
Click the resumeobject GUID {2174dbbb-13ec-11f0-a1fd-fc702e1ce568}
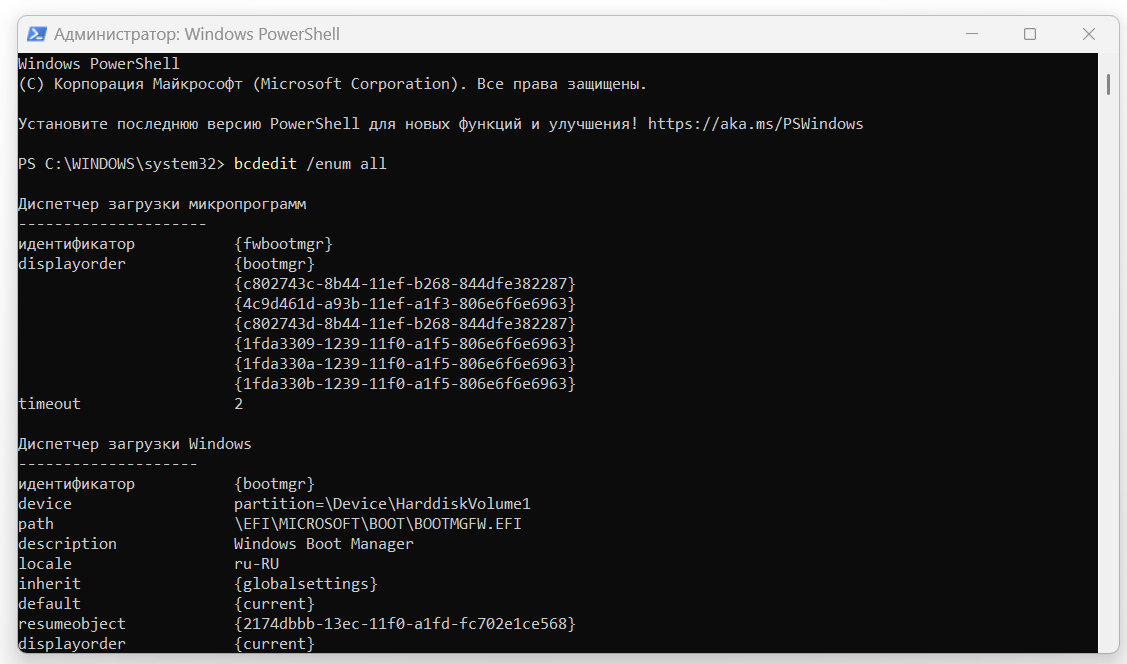tap(405, 624)
